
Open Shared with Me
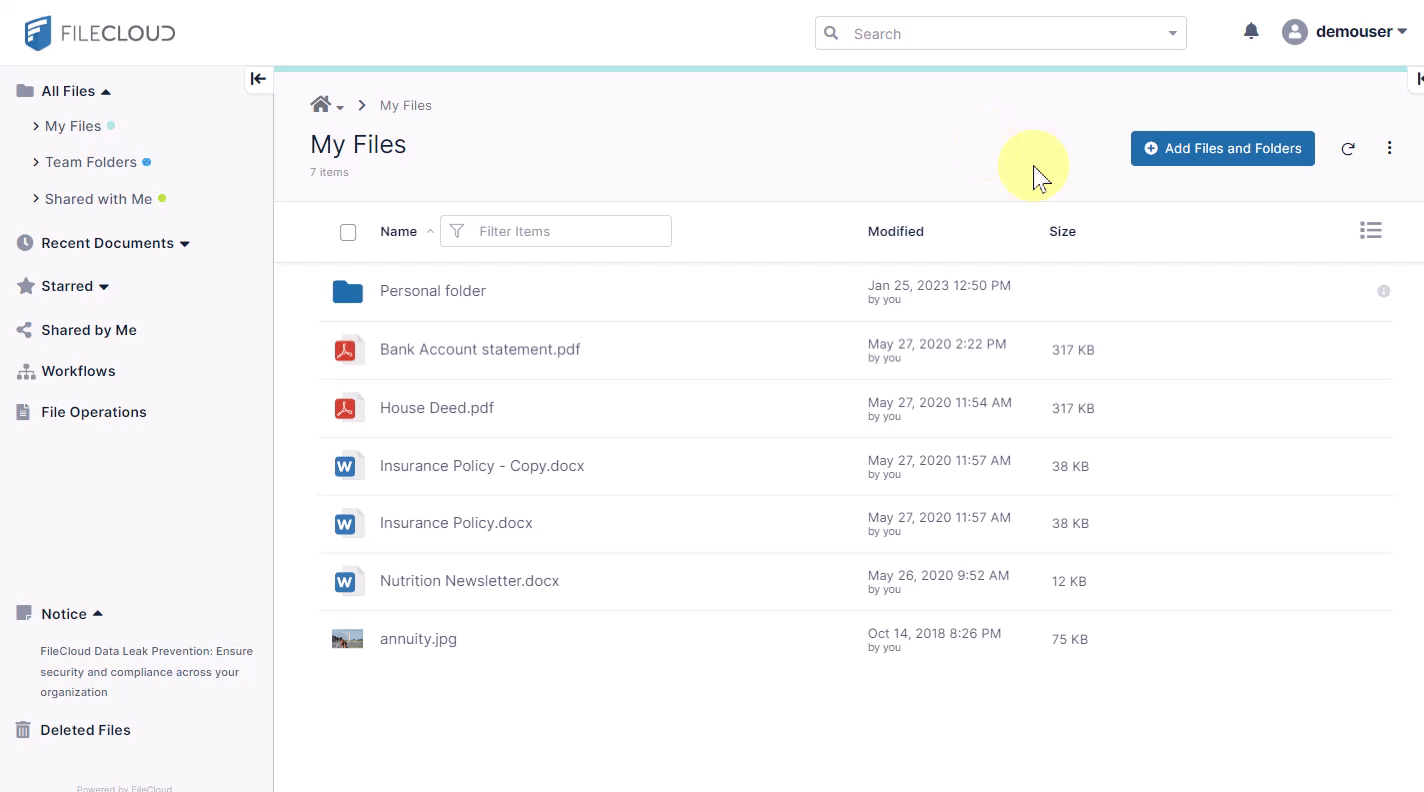click(96, 199)
